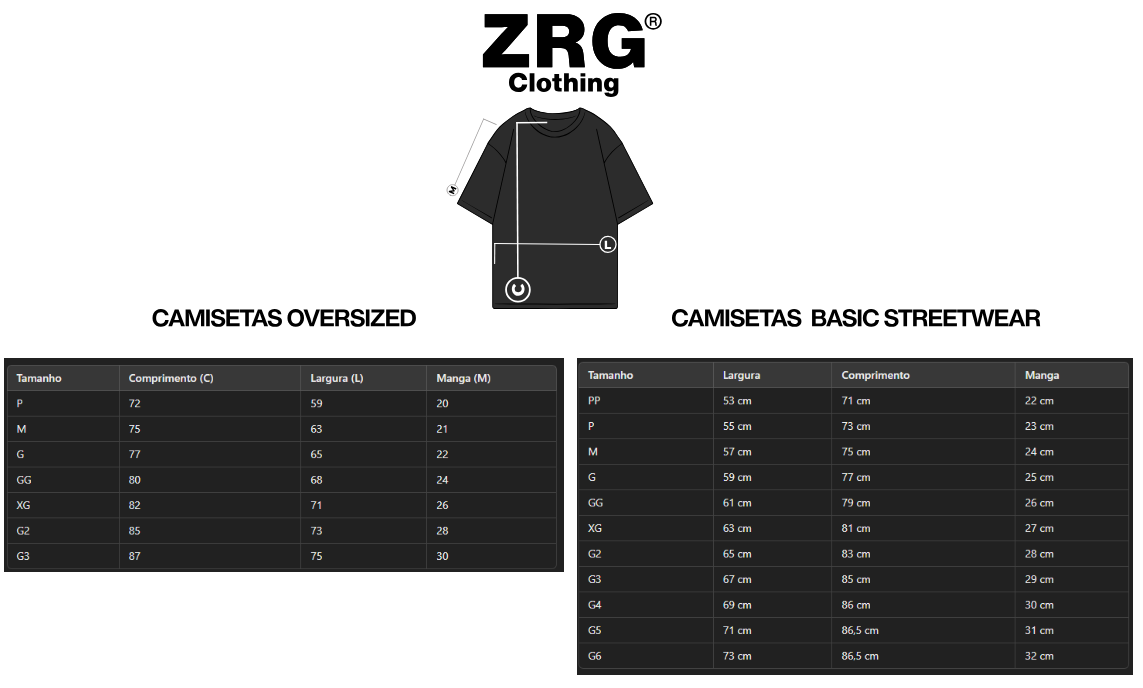Select the 83 cm length for Streetwear G2
The height and width of the screenshot is (688, 1143).
point(856,554)
